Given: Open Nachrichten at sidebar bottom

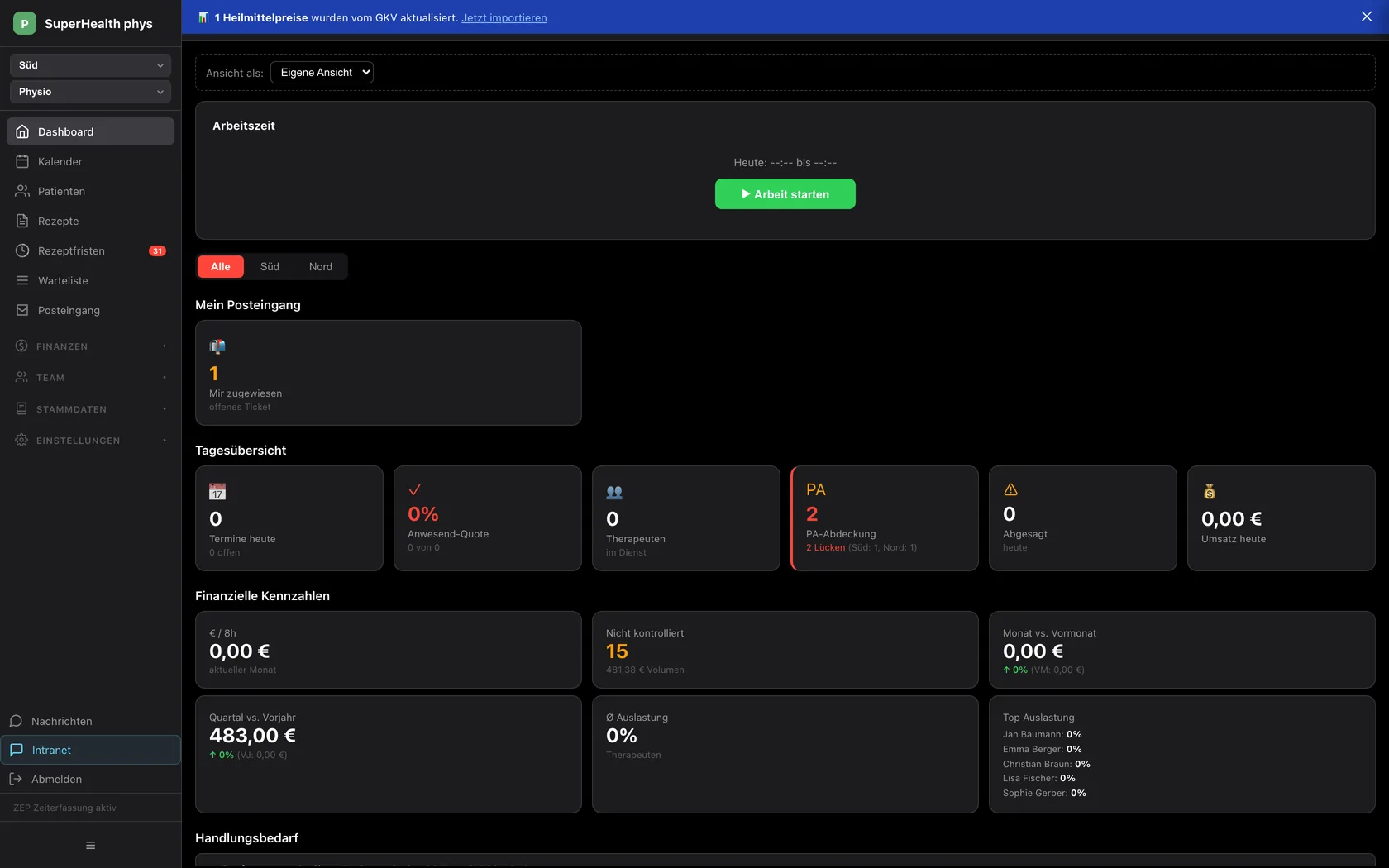Looking at the screenshot, I should click(90, 721).
